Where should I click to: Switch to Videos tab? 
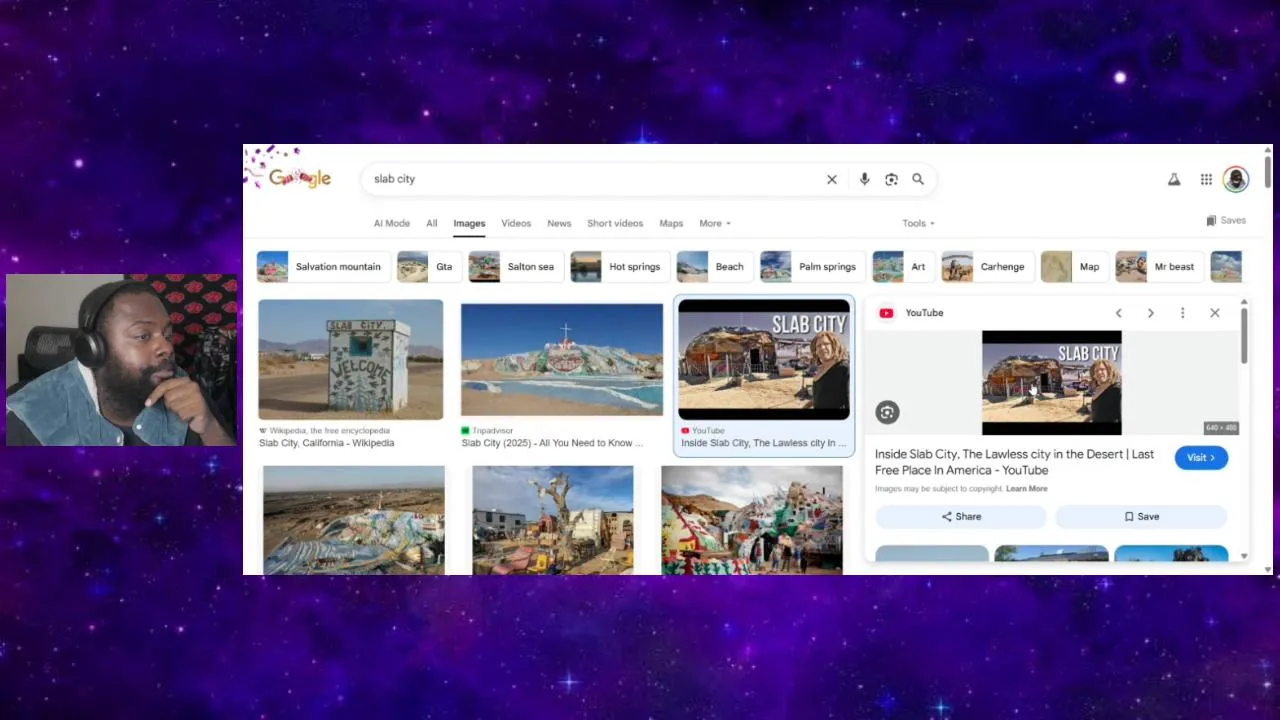(x=516, y=223)
